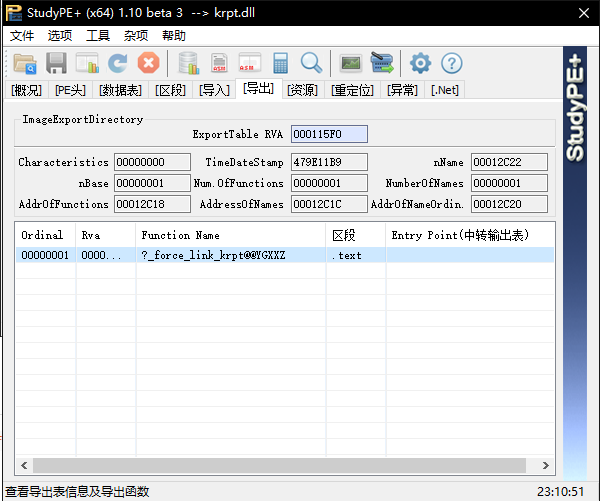Viewport: 600px width, 501px height.
Task: Click the horizontal scrollbar right arrow
Action: coord(546,465)
